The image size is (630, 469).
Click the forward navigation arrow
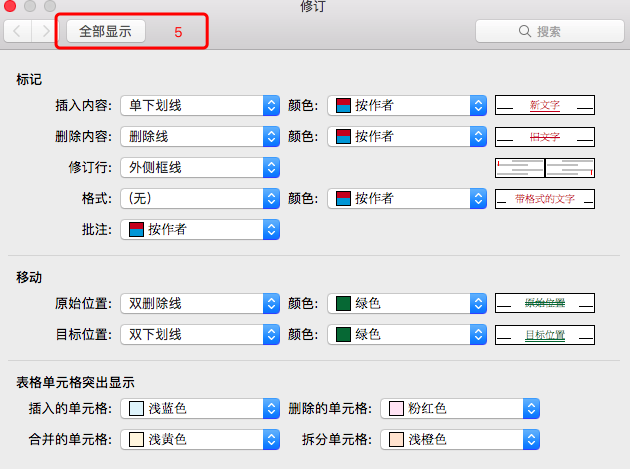[45, 31]
